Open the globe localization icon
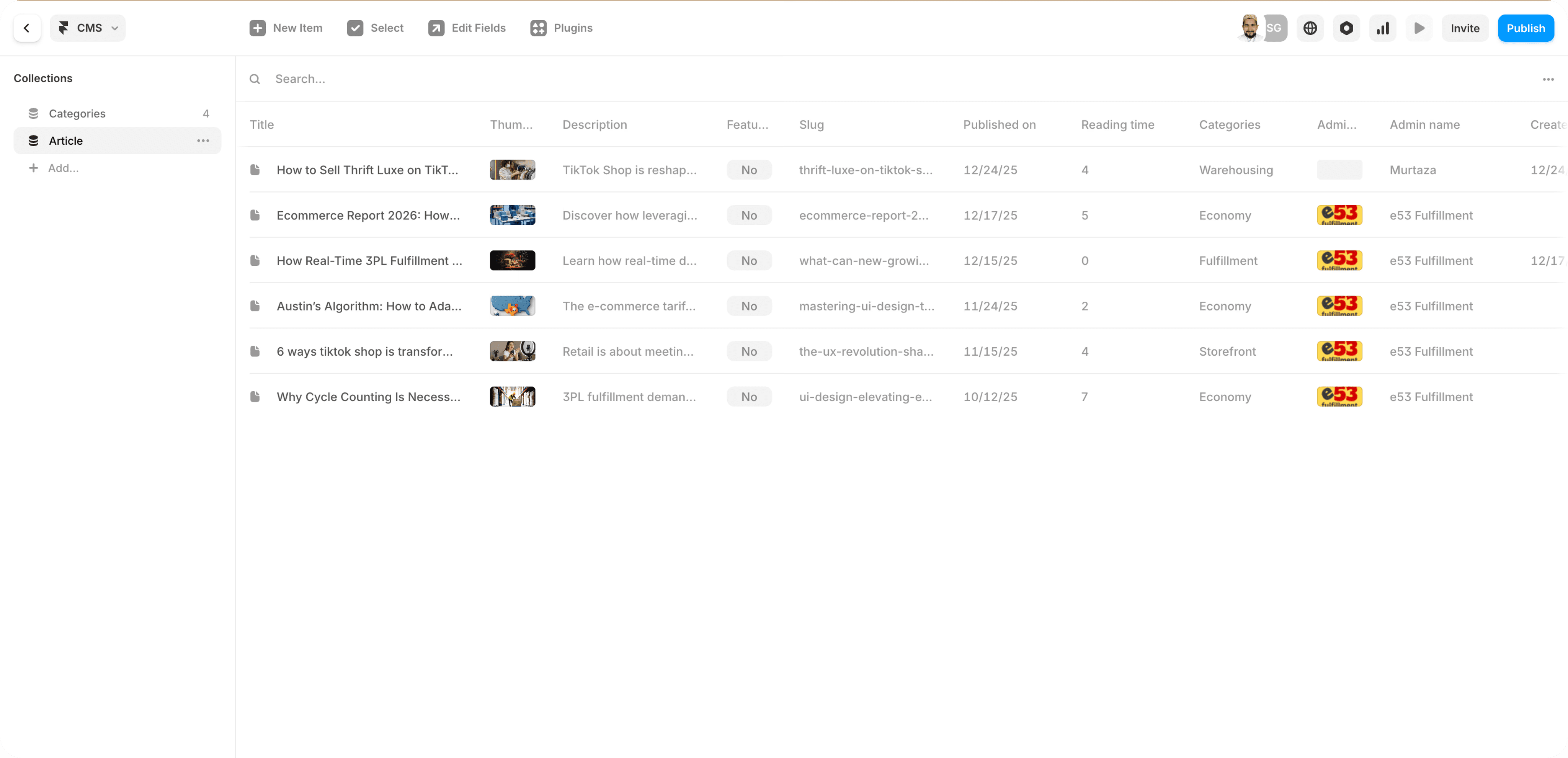The height and width of the screenshot is (758, 1568). [x=1310, y=28]
